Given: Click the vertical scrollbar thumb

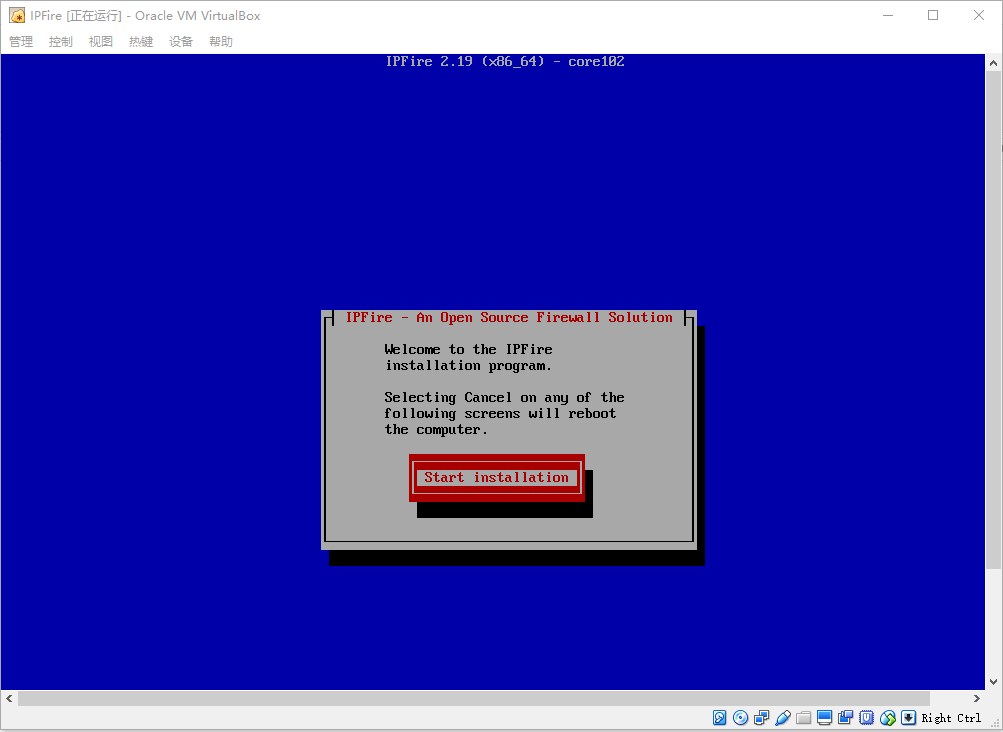Looking at the screenshot, I should (993, 320).
